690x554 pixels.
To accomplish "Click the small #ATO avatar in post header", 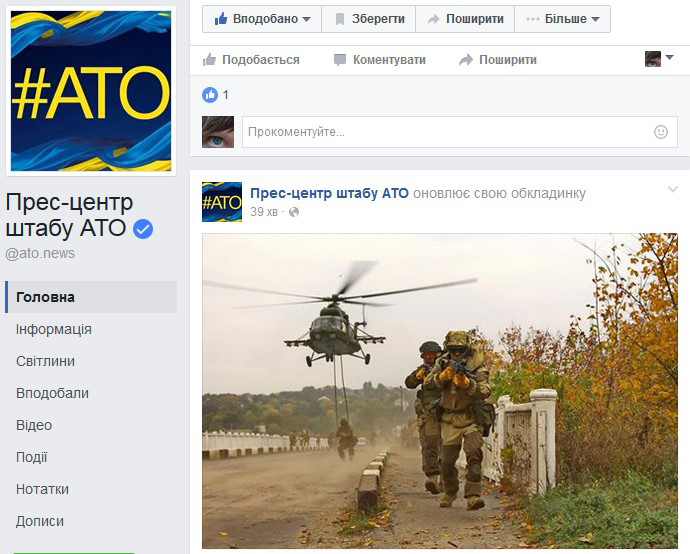I will [x=222, y=201].
